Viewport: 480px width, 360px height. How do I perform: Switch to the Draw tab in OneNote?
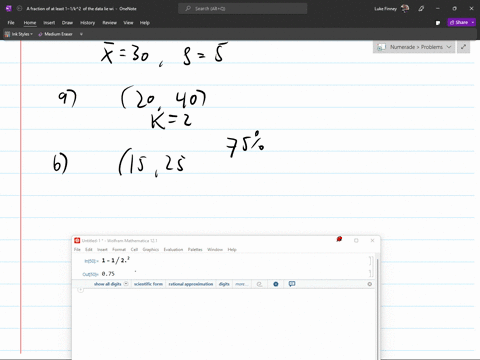[67, 23]
